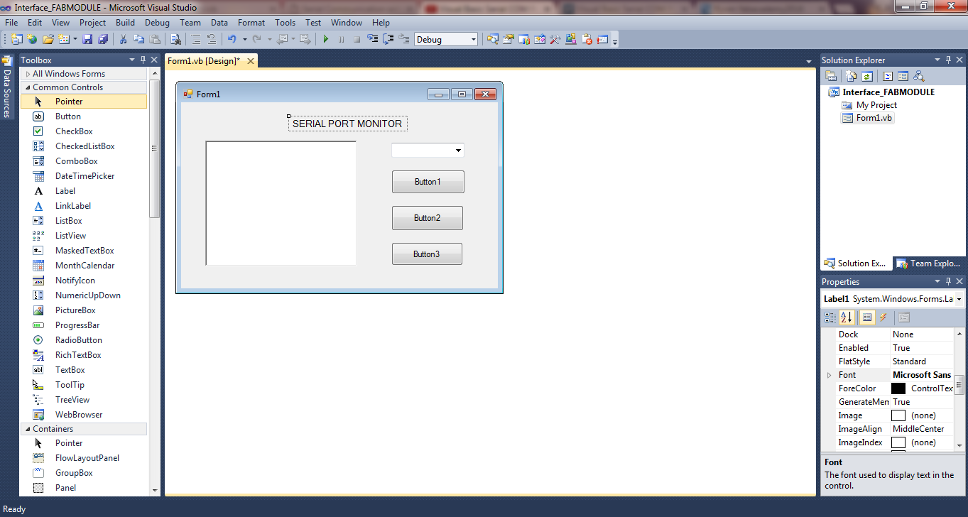Auto-hide the Properties panel with the pushpin icon
Screen dimensions: 968x517
[948, 281]
